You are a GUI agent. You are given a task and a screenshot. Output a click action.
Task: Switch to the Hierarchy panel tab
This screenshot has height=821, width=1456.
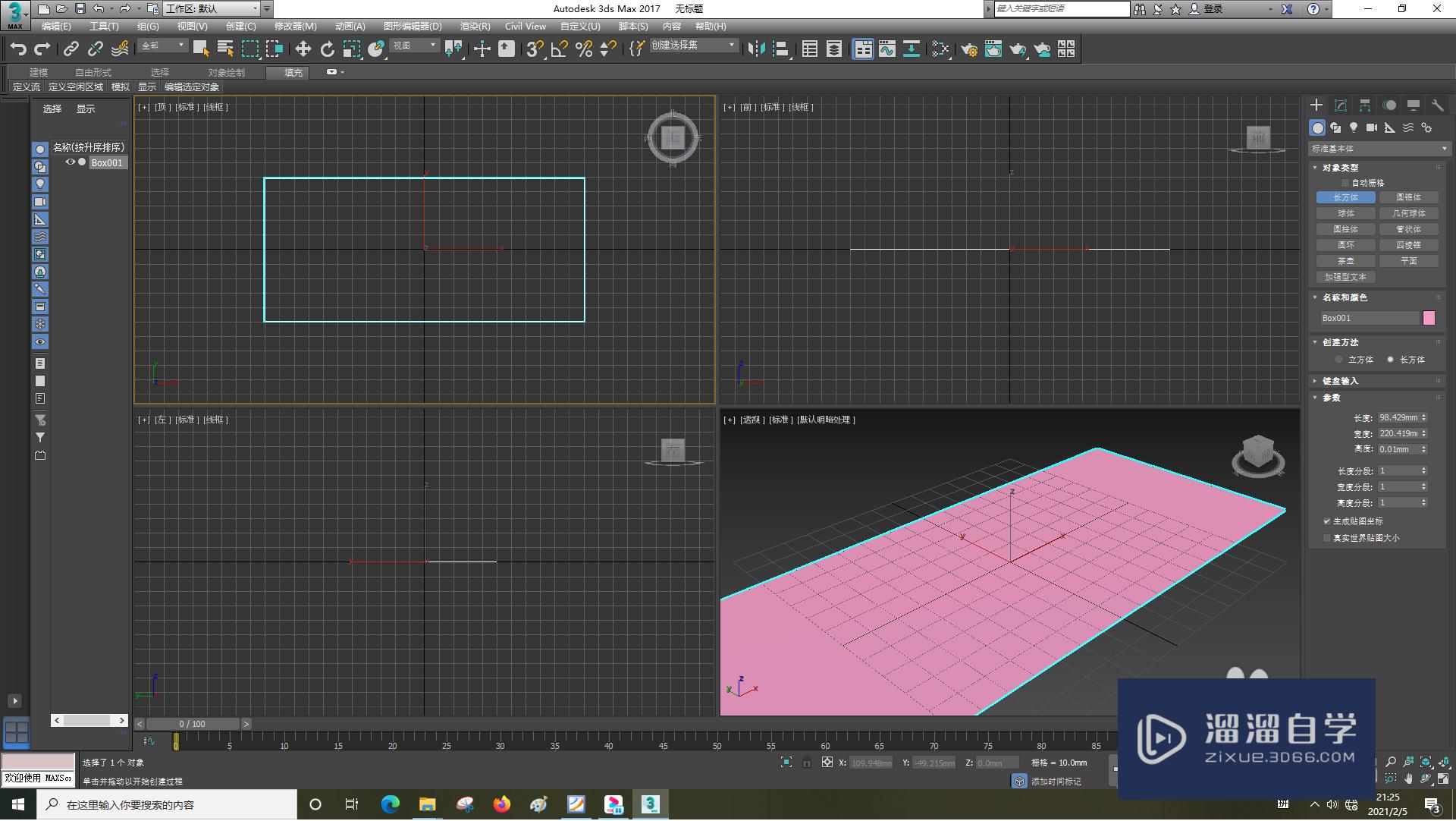pos(1365,105)
